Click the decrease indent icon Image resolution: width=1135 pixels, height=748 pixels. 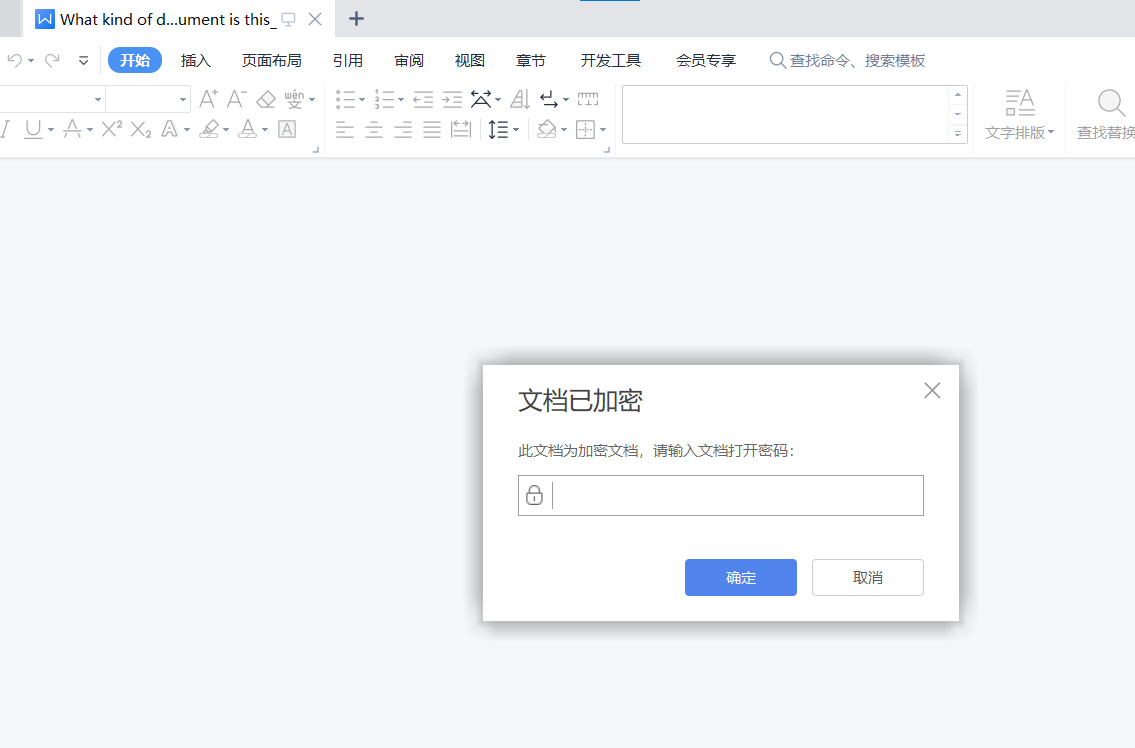pos(423,99)
